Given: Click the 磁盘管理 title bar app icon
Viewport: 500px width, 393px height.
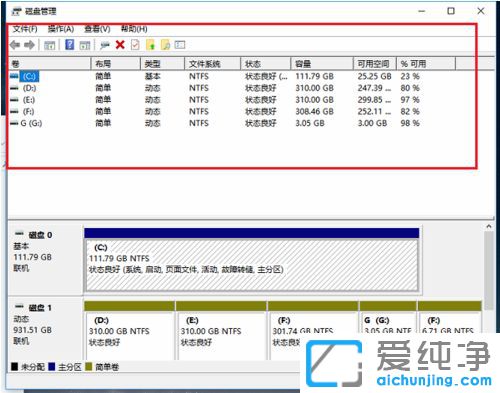Looking at the screenshot, I should (x=17, y=12).
